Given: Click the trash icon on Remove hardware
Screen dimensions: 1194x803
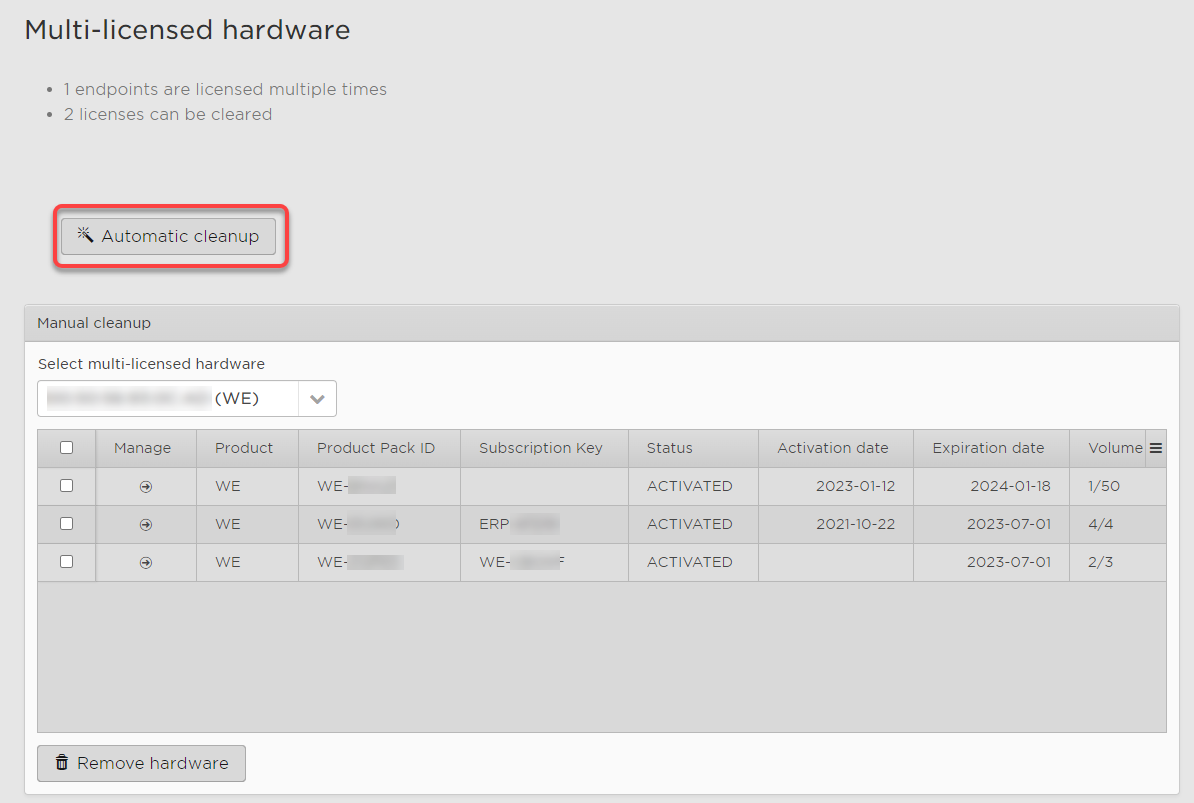Looking at the screenshot, I should (62, 763).
